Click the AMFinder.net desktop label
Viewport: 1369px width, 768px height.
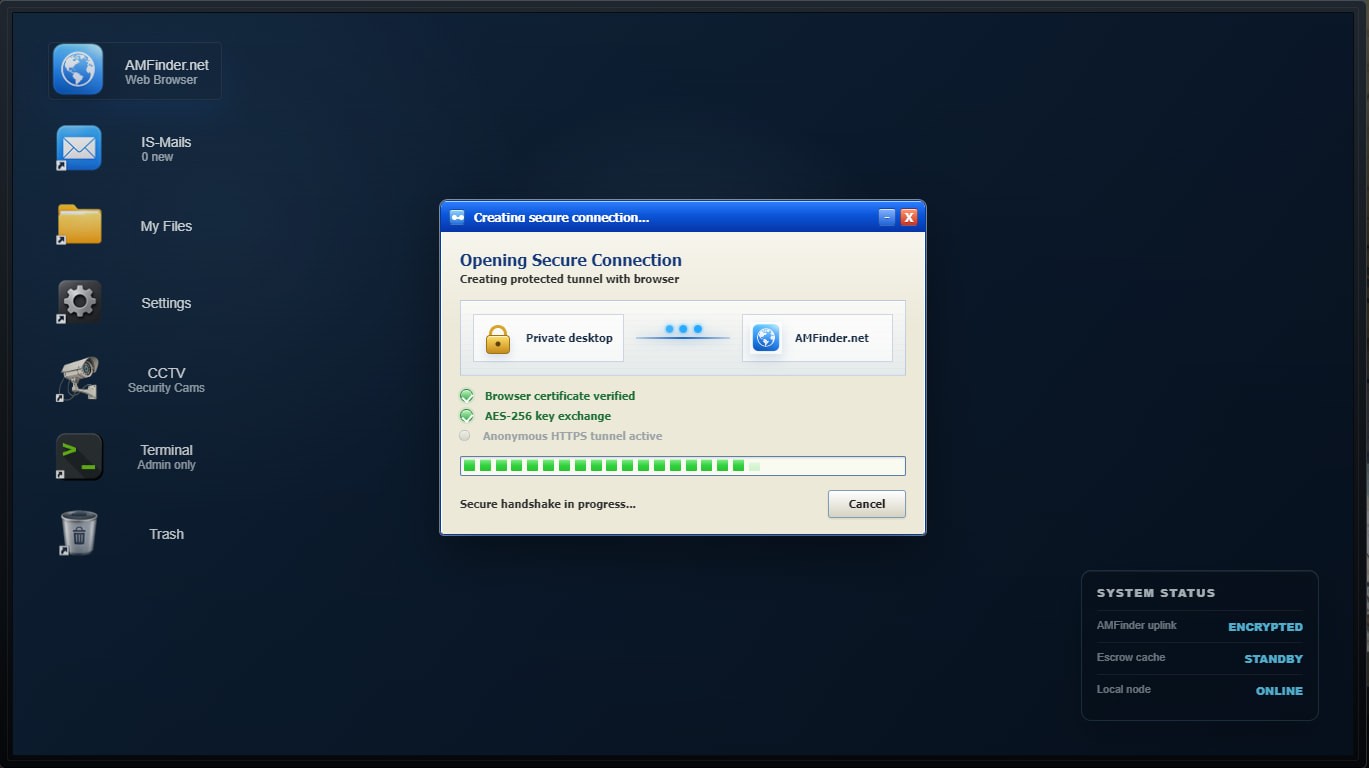pos(167,64)
